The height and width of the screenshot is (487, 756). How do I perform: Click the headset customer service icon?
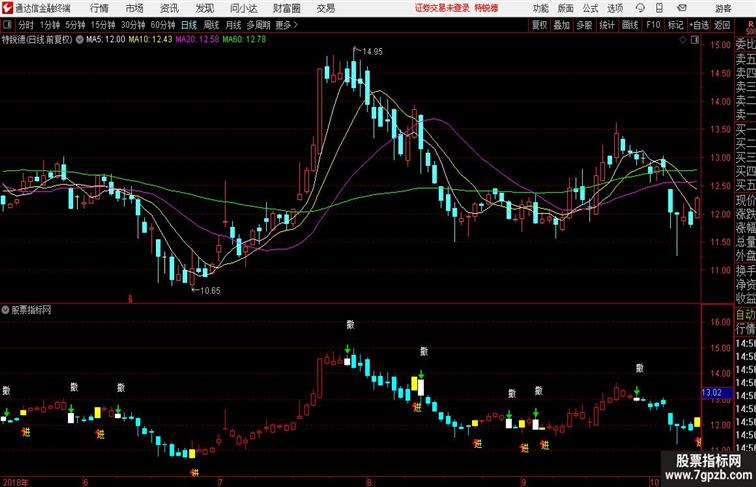pyautogui.click(x=640, y=8)
